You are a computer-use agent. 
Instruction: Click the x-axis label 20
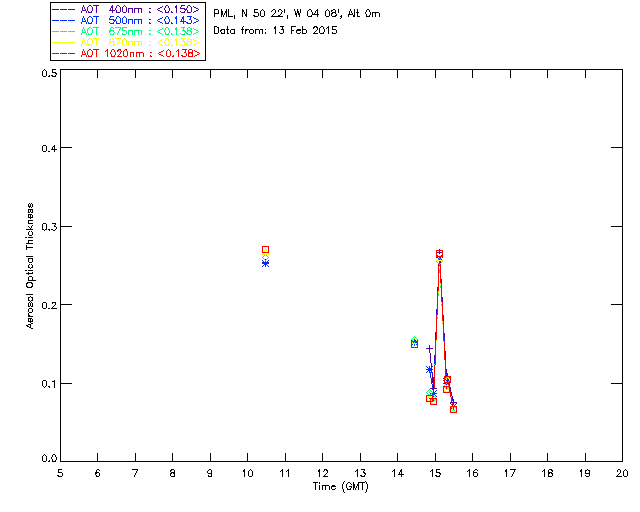point(622,473)
